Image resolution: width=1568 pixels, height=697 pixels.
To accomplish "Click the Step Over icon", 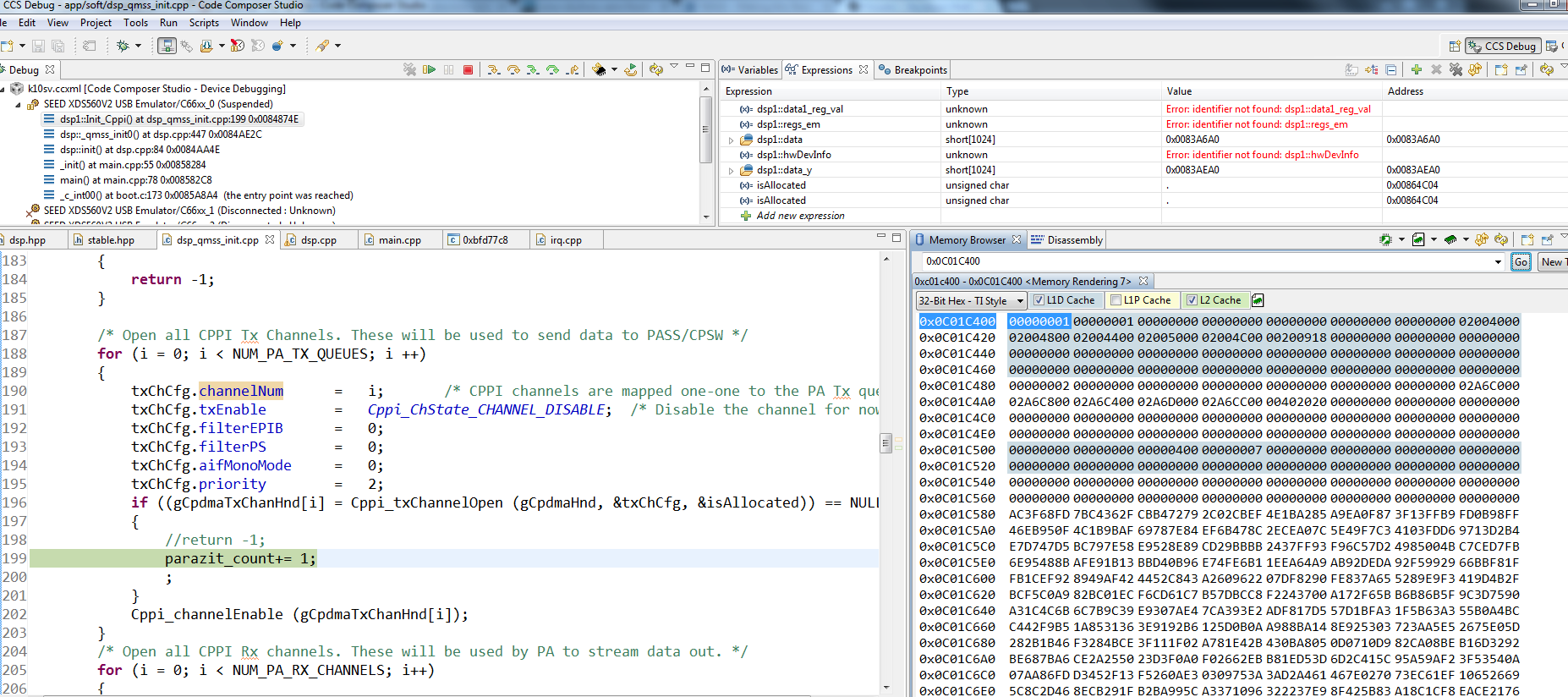I will click(513, 69).
